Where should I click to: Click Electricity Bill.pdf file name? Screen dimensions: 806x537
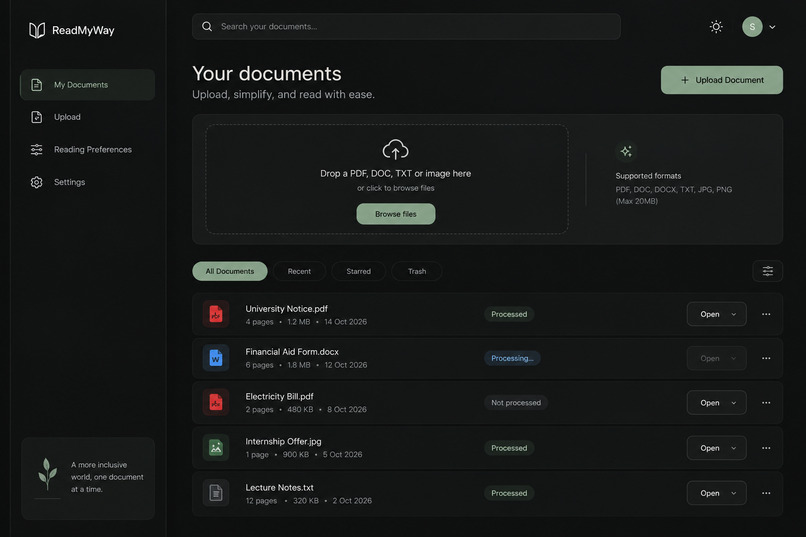tap(279, 397)
